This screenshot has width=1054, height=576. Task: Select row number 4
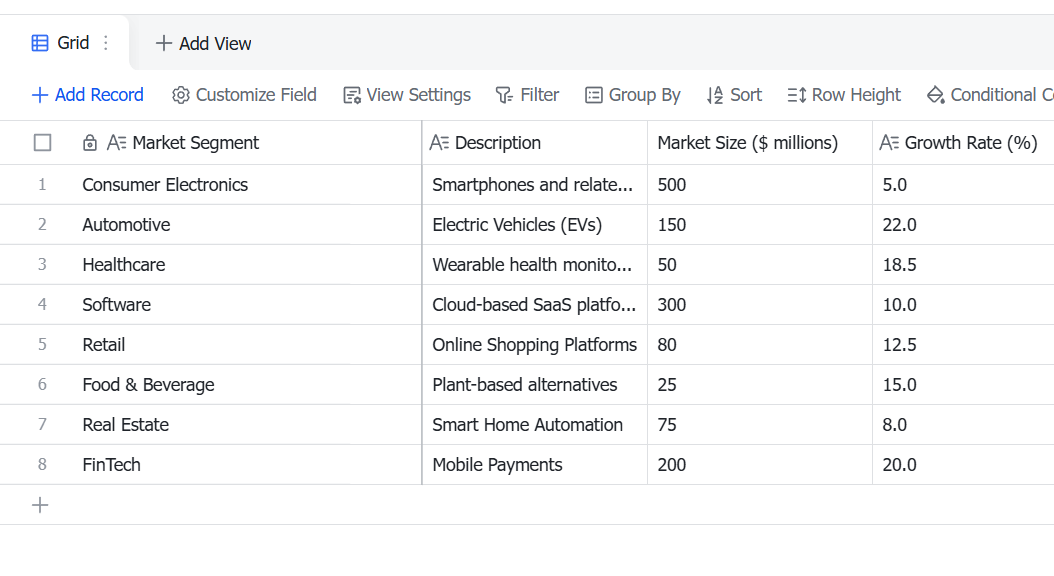coord(42,304)
